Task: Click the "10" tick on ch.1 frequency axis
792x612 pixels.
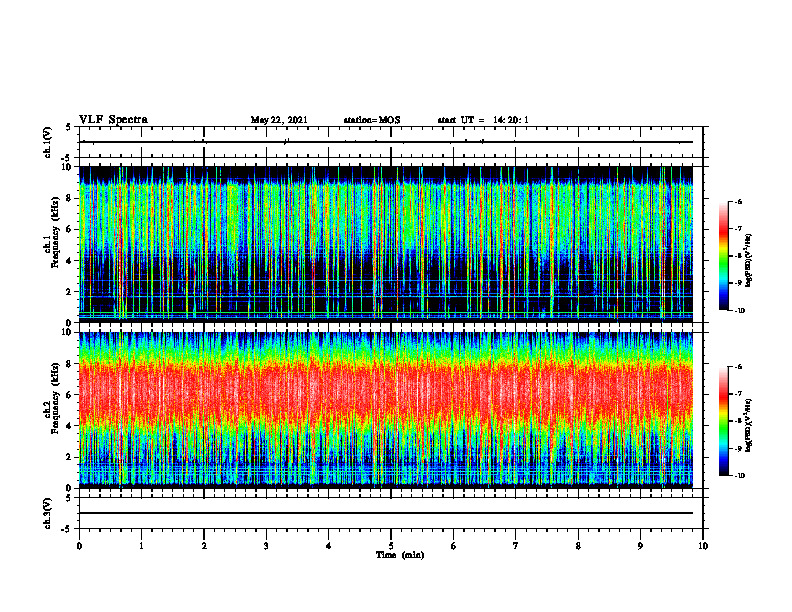Action: (68, 167)
